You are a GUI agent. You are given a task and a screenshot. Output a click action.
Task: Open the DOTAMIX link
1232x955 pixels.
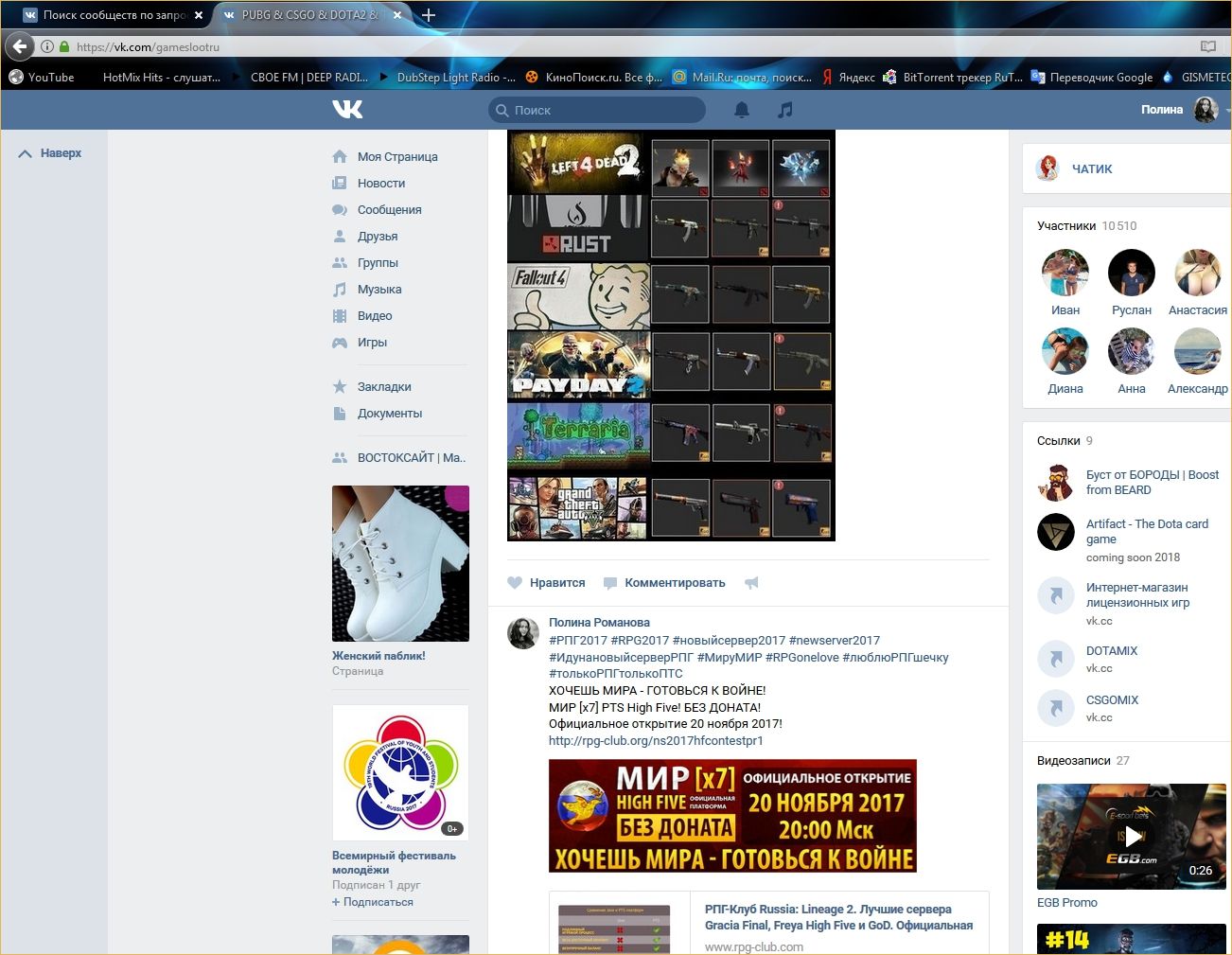coord(1112,650)
